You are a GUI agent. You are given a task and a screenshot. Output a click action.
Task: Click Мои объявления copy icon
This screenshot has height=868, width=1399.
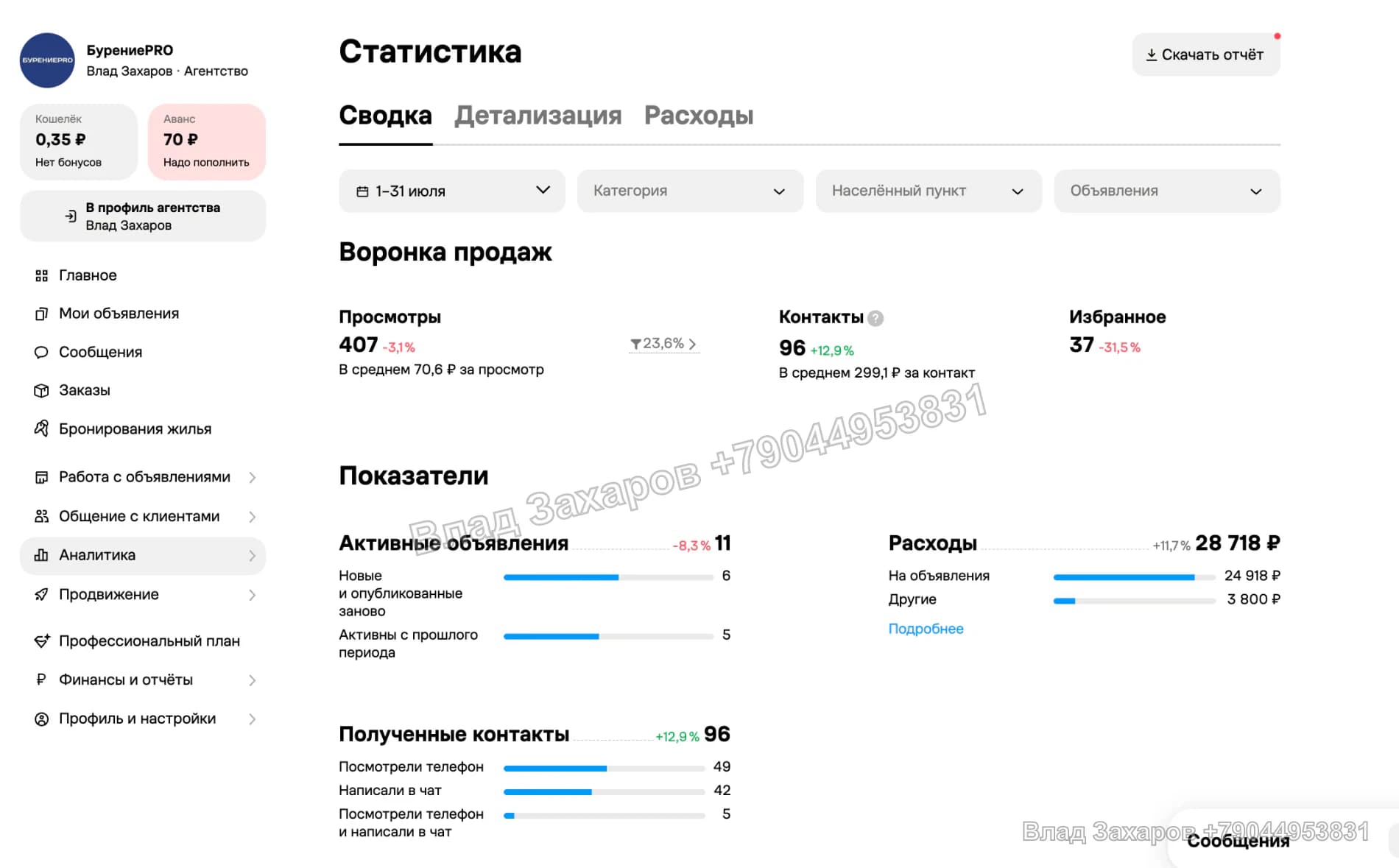pos(41,314)
